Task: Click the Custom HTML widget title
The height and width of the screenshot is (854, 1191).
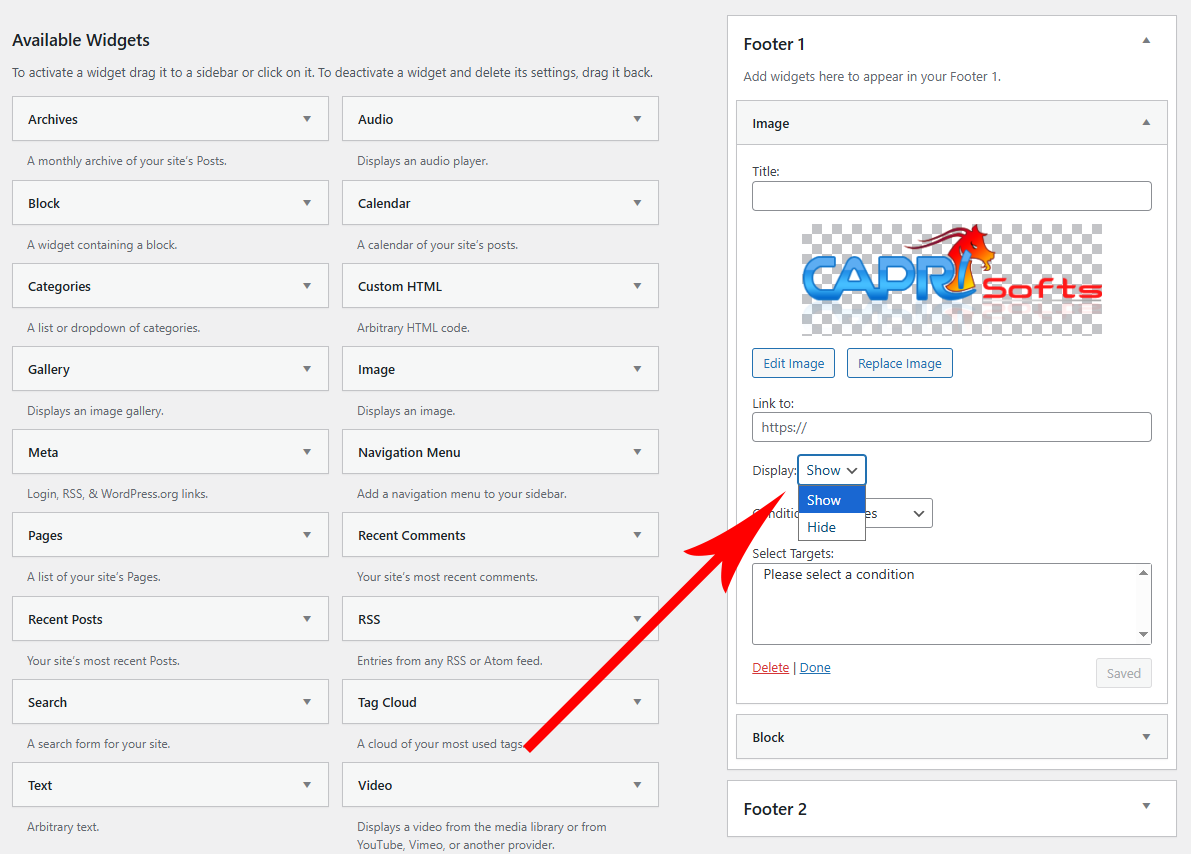Action: click(400, 286)
